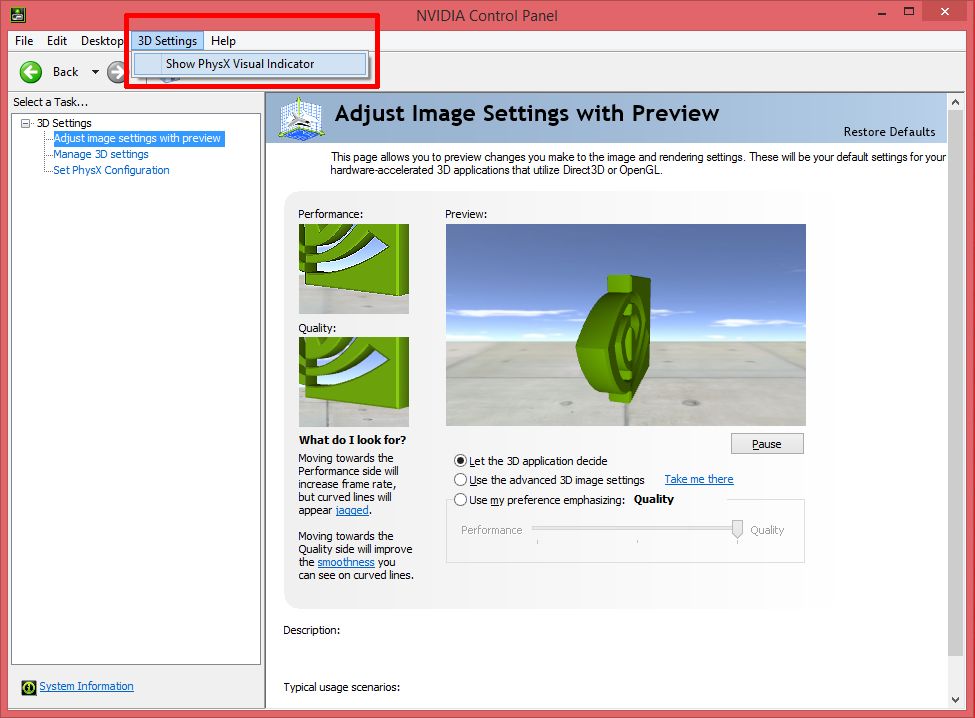Viewport: 975px width, 718px height.
Task: Click the smoothness link
Action: pos(346,562)
